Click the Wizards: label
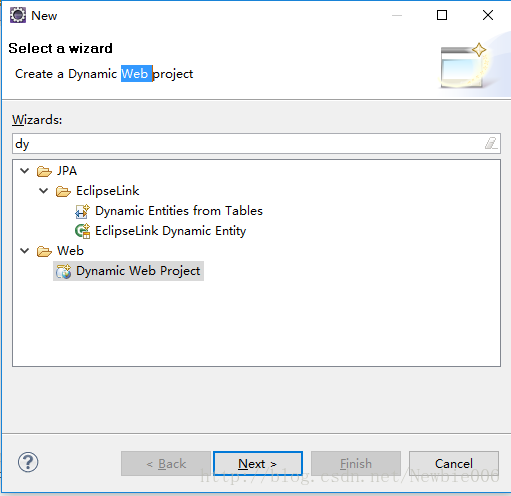 point(37,119)
